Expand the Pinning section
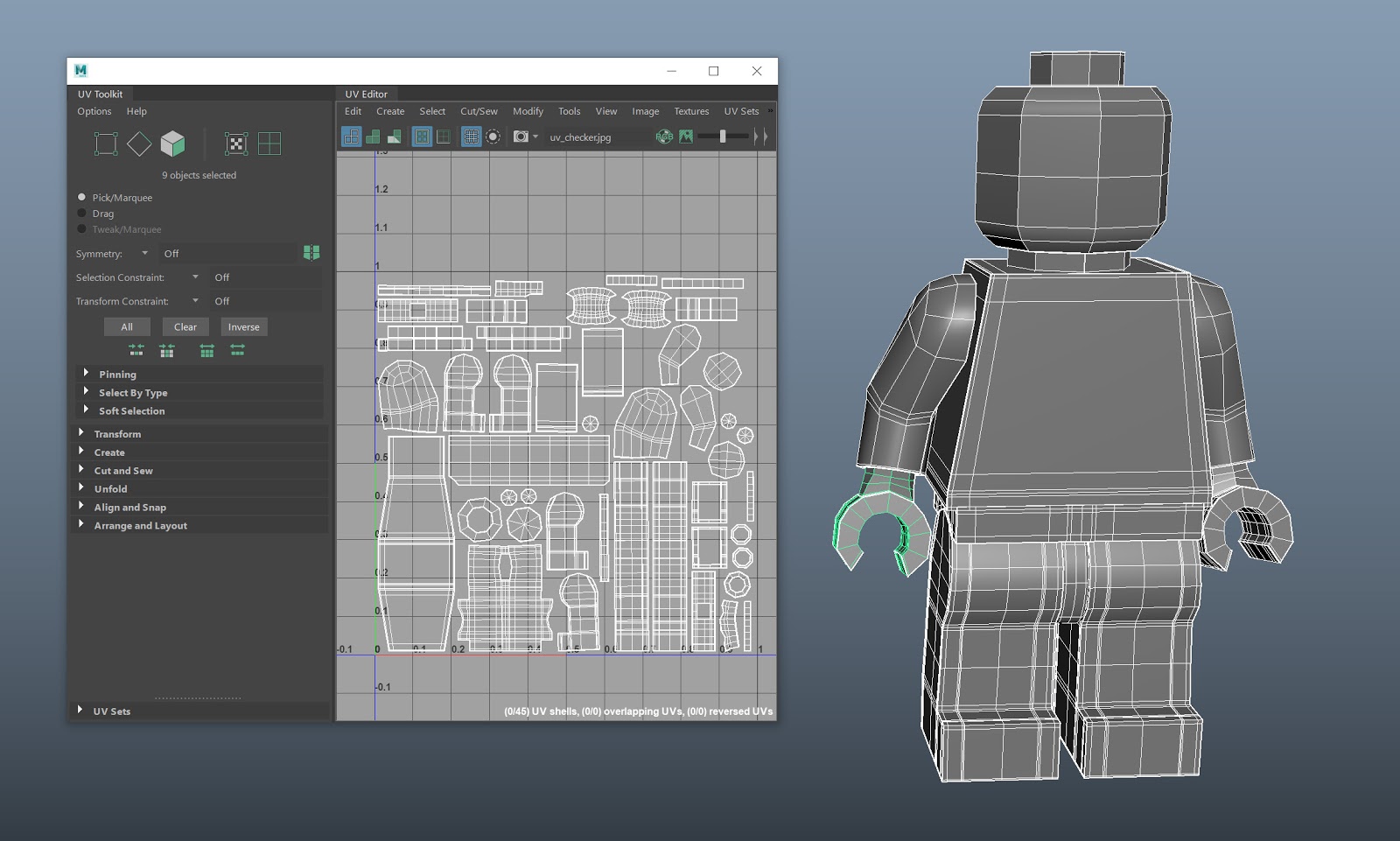The height and width of the screenshot is (841, 1400). point(201,374)
